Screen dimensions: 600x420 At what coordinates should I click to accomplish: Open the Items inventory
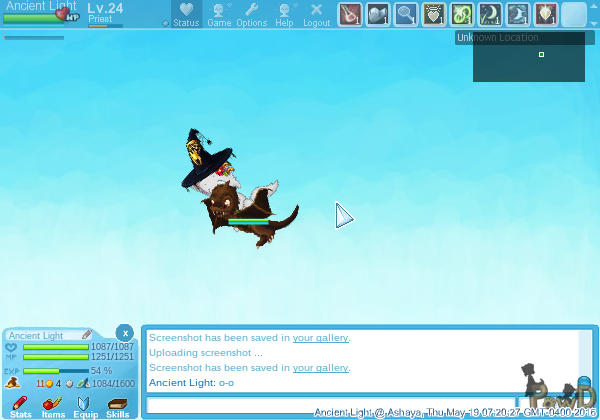[x=53, y=406]
